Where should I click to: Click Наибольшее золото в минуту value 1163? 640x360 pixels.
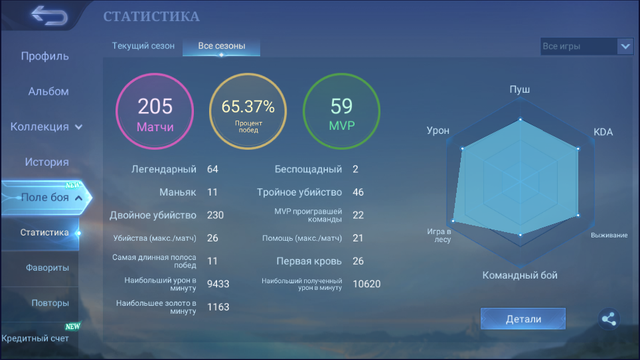click(x=218, y=307)
